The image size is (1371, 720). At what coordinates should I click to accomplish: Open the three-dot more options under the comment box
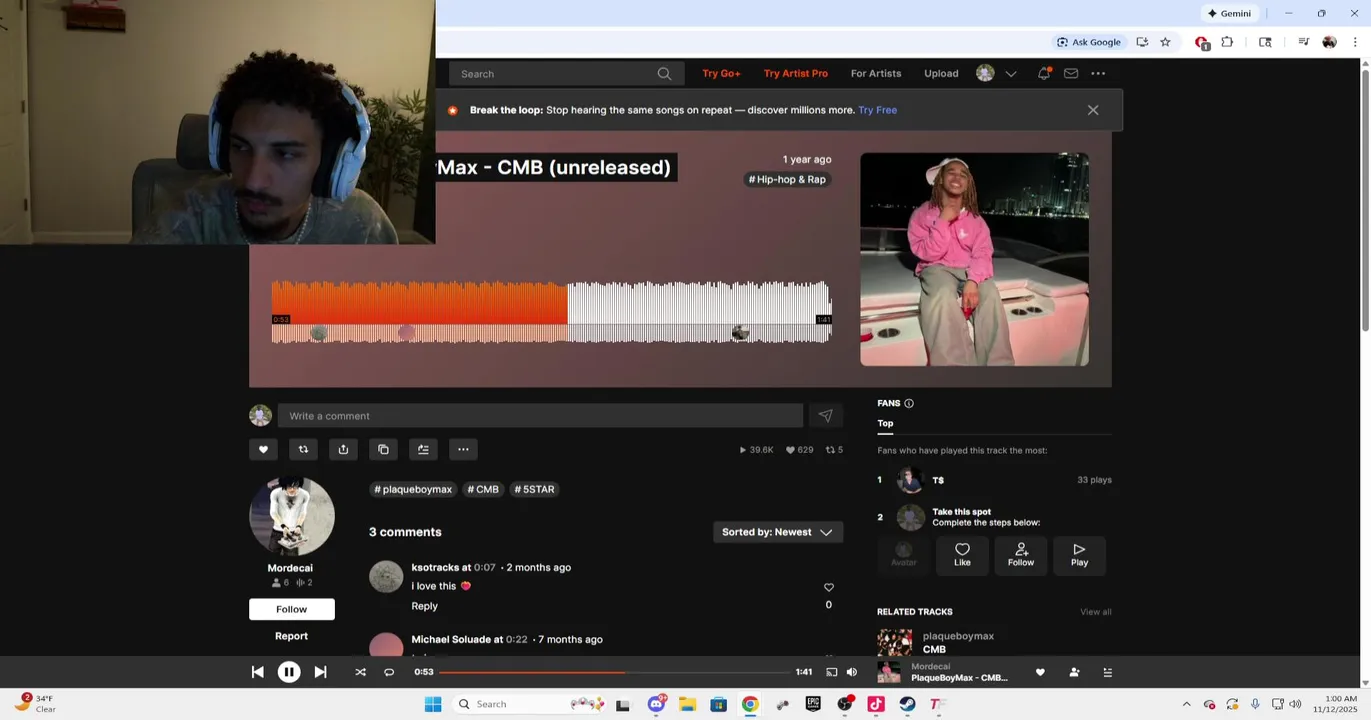463,450
